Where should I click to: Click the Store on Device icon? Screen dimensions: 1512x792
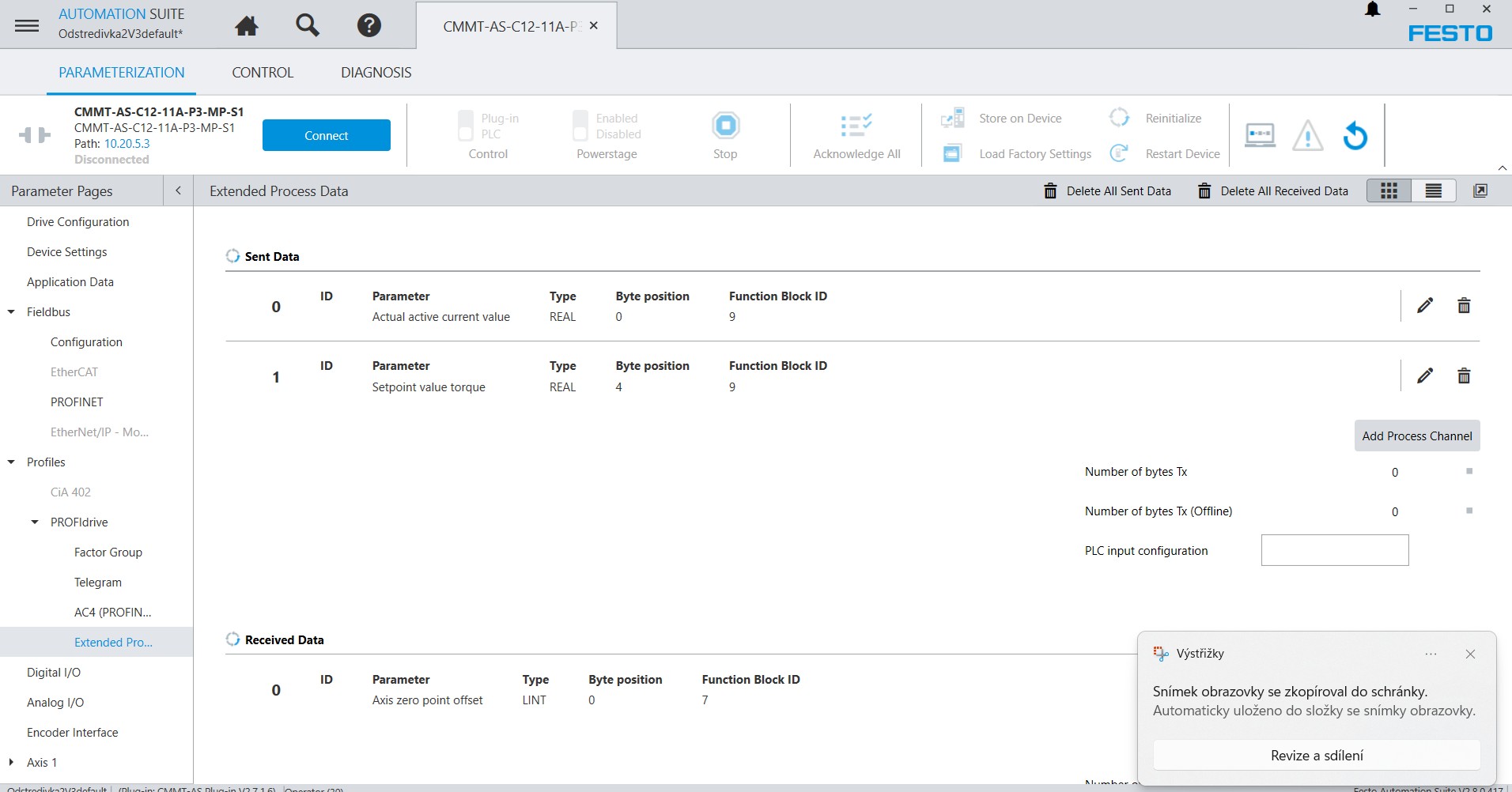pyautogui.click(x=952, y=119)
